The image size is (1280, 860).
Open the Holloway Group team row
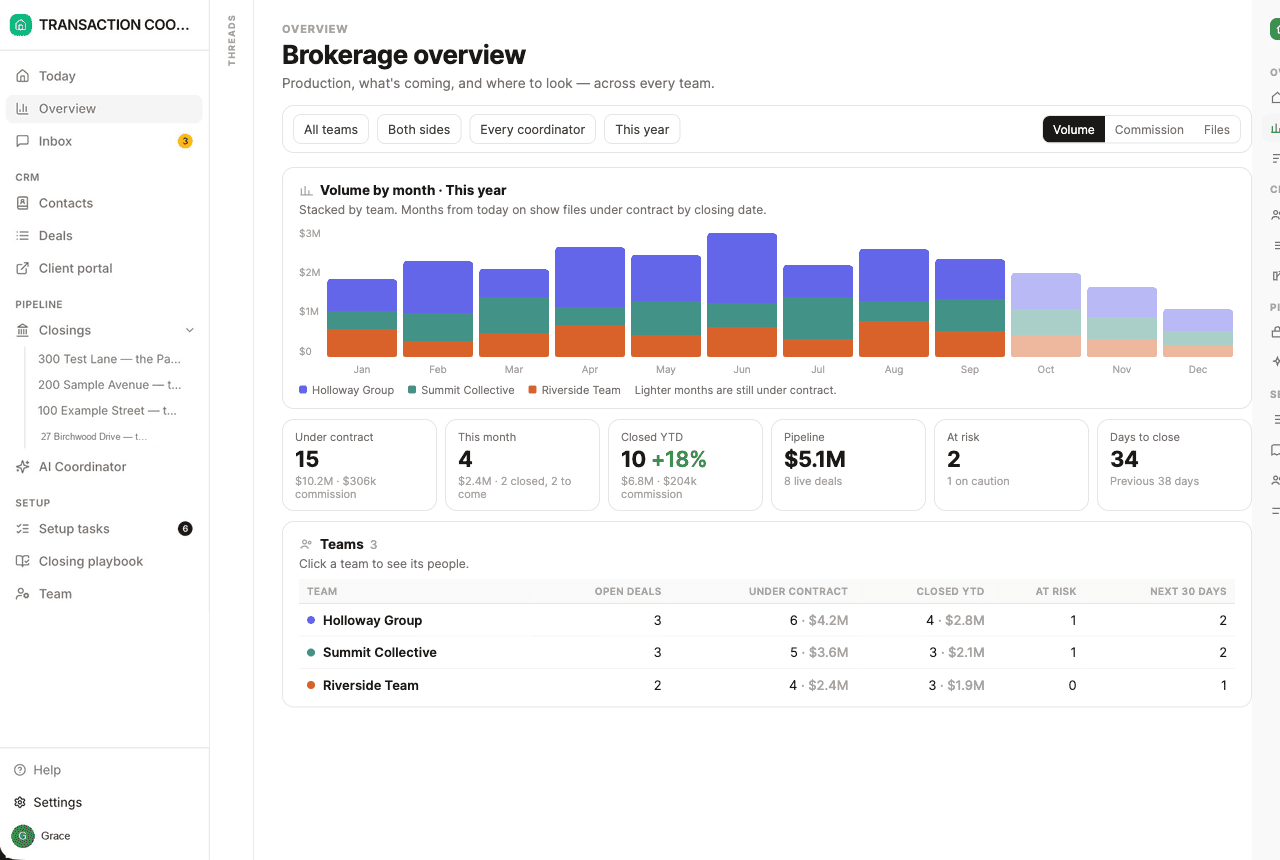click(x=767, y=620)
